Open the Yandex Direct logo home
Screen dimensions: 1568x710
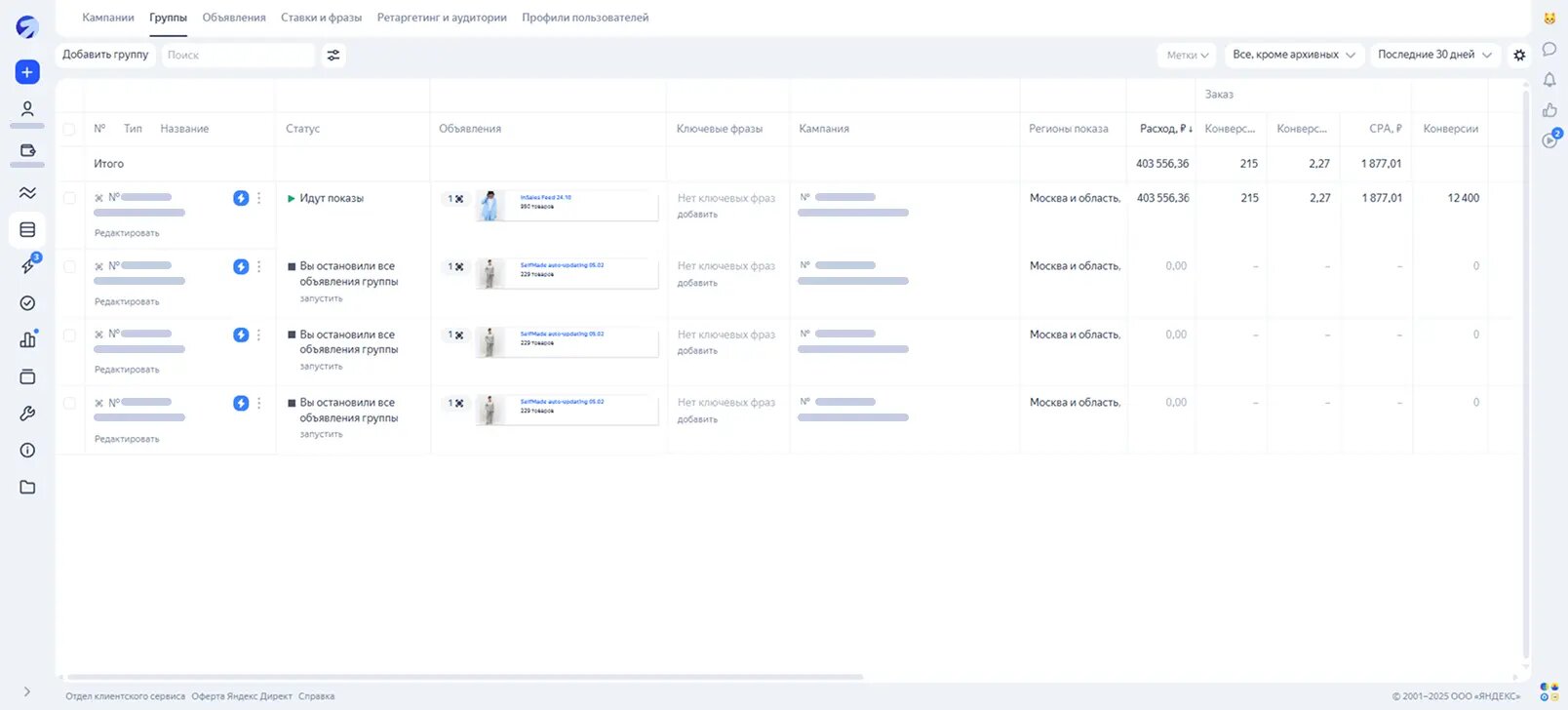point(27,27)
